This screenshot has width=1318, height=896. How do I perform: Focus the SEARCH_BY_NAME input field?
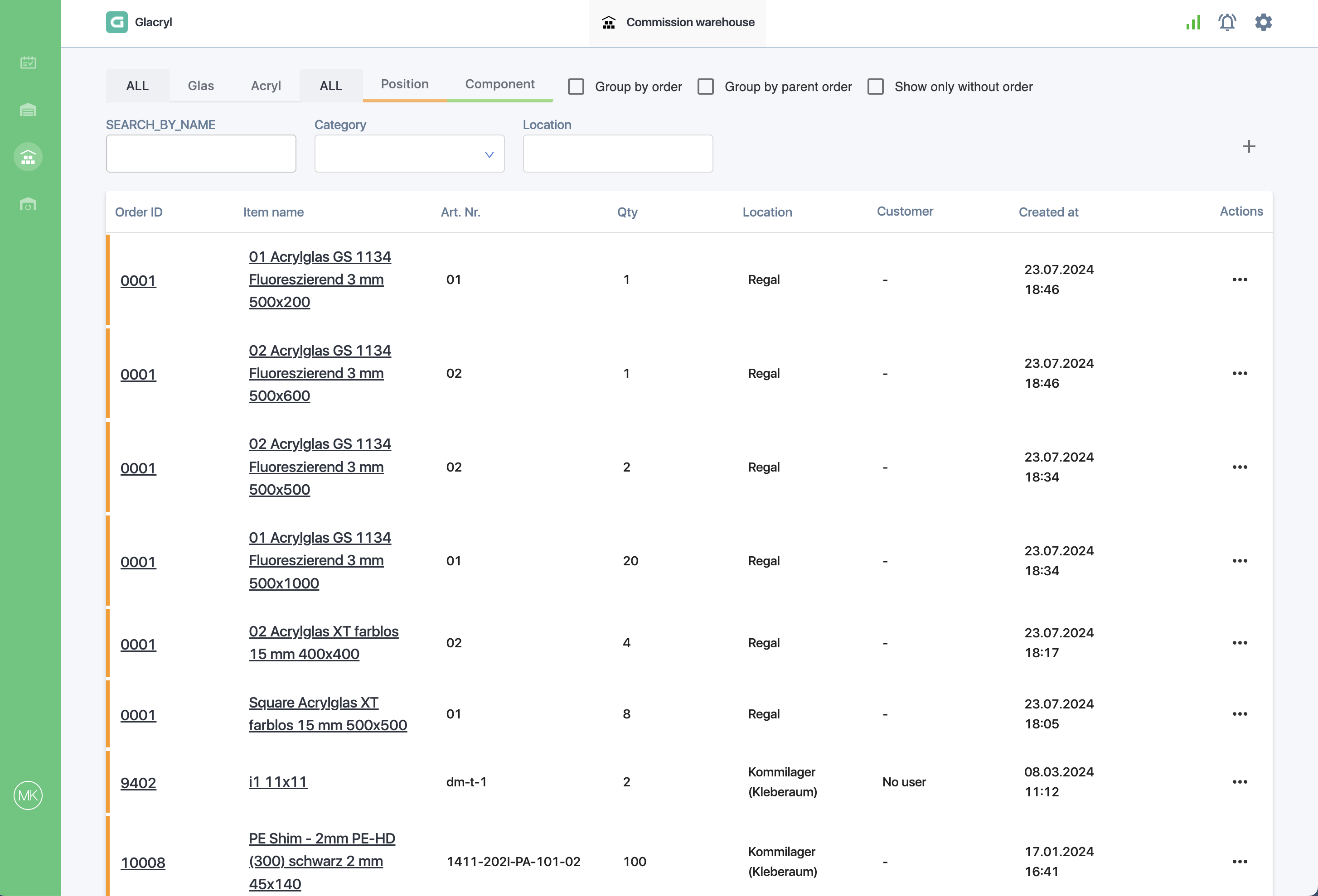click(201, 154)
